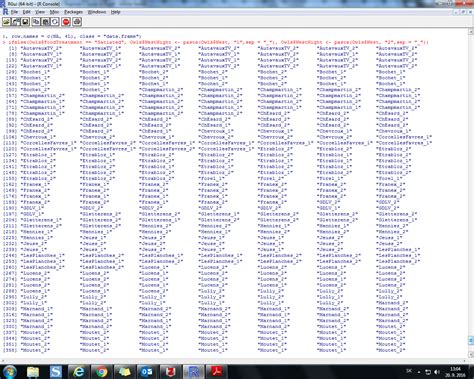Click the vertical scrollbar thumb
The width and height of the screenshot is (474, 379).
(471, 340)
